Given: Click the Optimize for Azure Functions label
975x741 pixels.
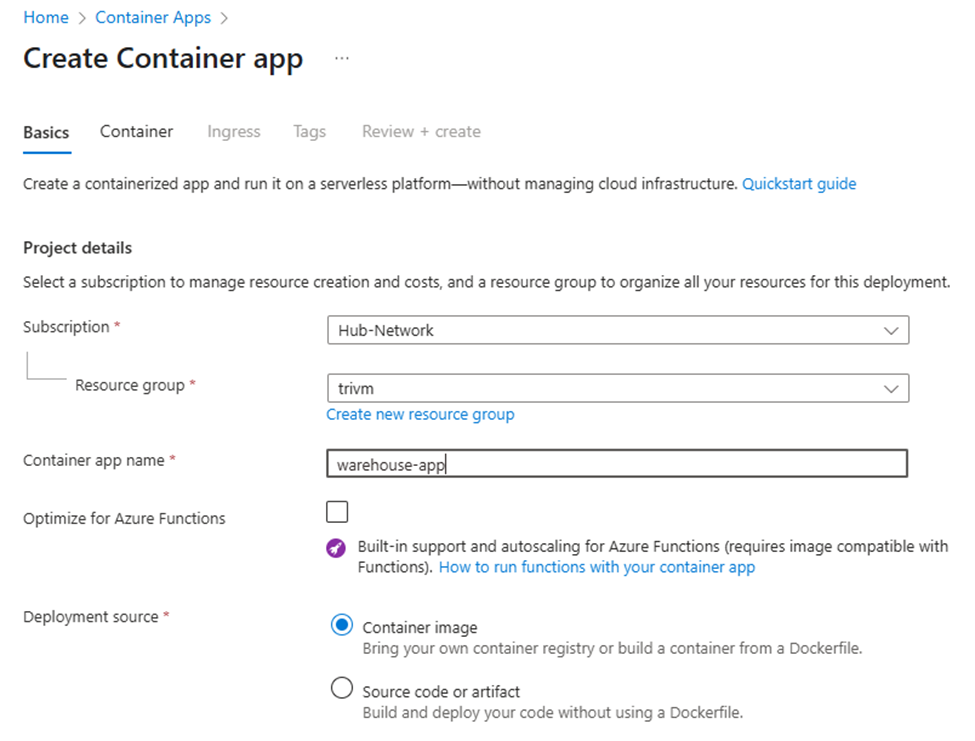Looking at the screenshot, I should pyautogui.click(x=124, y=518).
